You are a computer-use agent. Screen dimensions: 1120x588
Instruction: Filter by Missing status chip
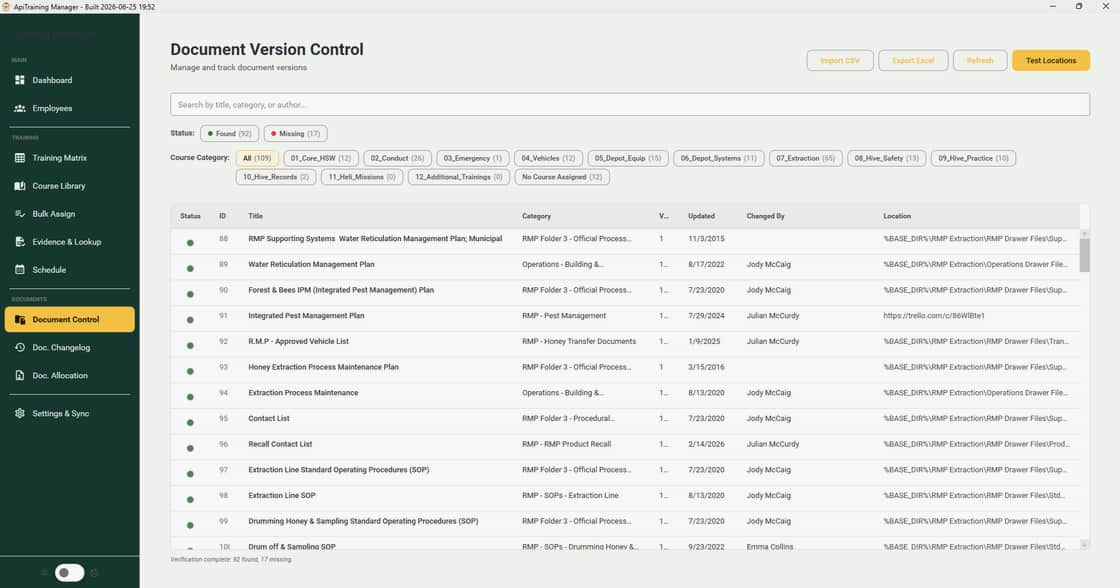tap(296, 134)
